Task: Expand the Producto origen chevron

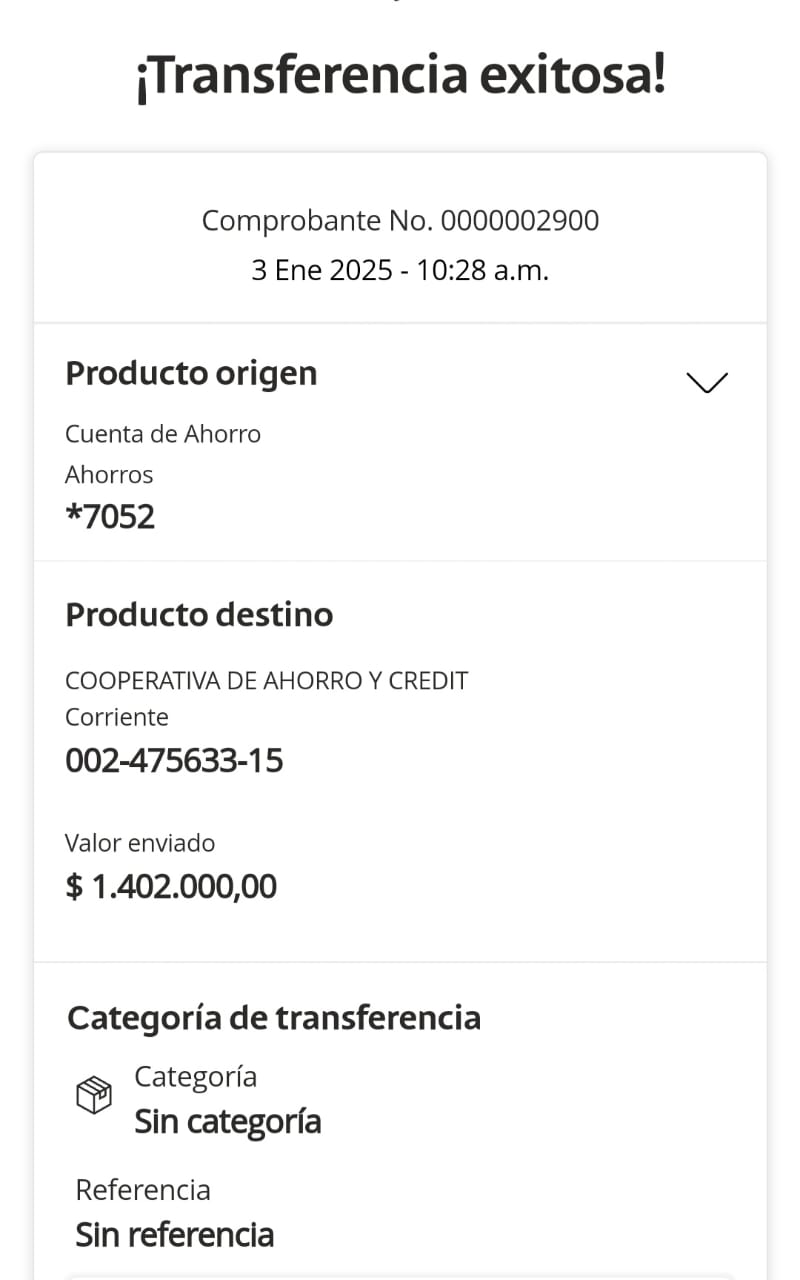Action: coord(707,382)
